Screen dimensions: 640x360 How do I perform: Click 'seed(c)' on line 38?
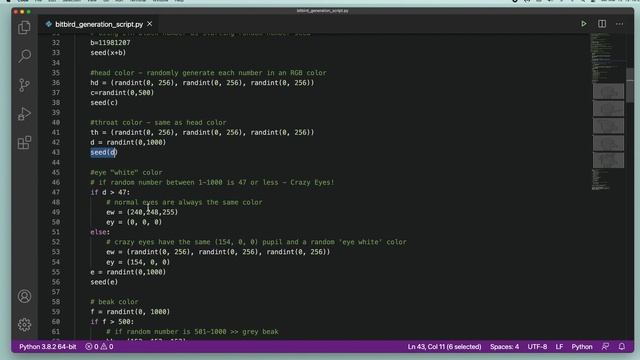pyautogui.click(x=104, y=102)
